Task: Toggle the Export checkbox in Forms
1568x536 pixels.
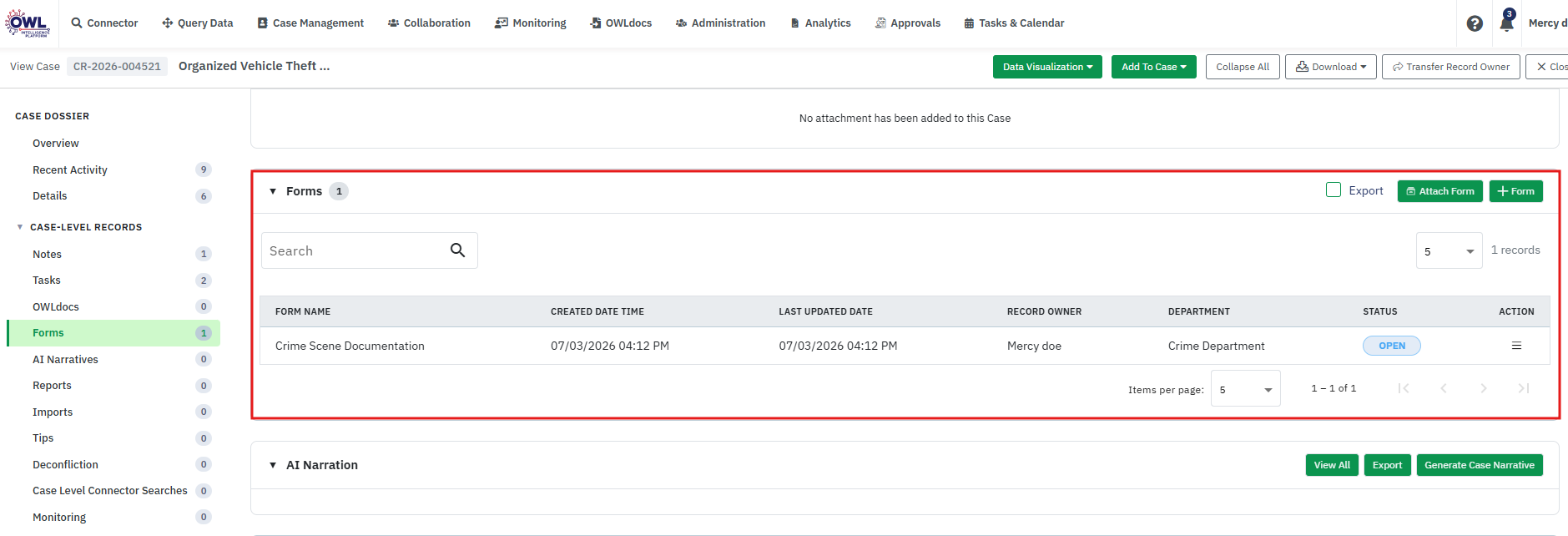Action: (x=1334, y=190)
